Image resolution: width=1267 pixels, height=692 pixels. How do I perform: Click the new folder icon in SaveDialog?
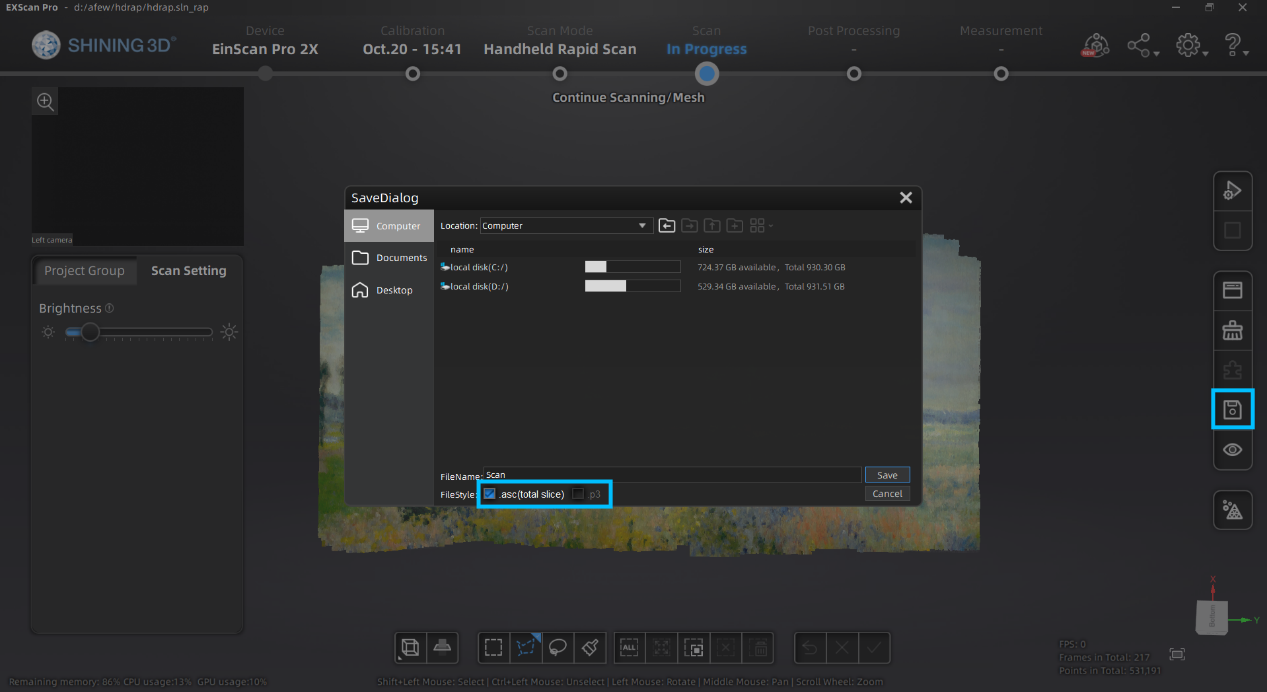734,226
